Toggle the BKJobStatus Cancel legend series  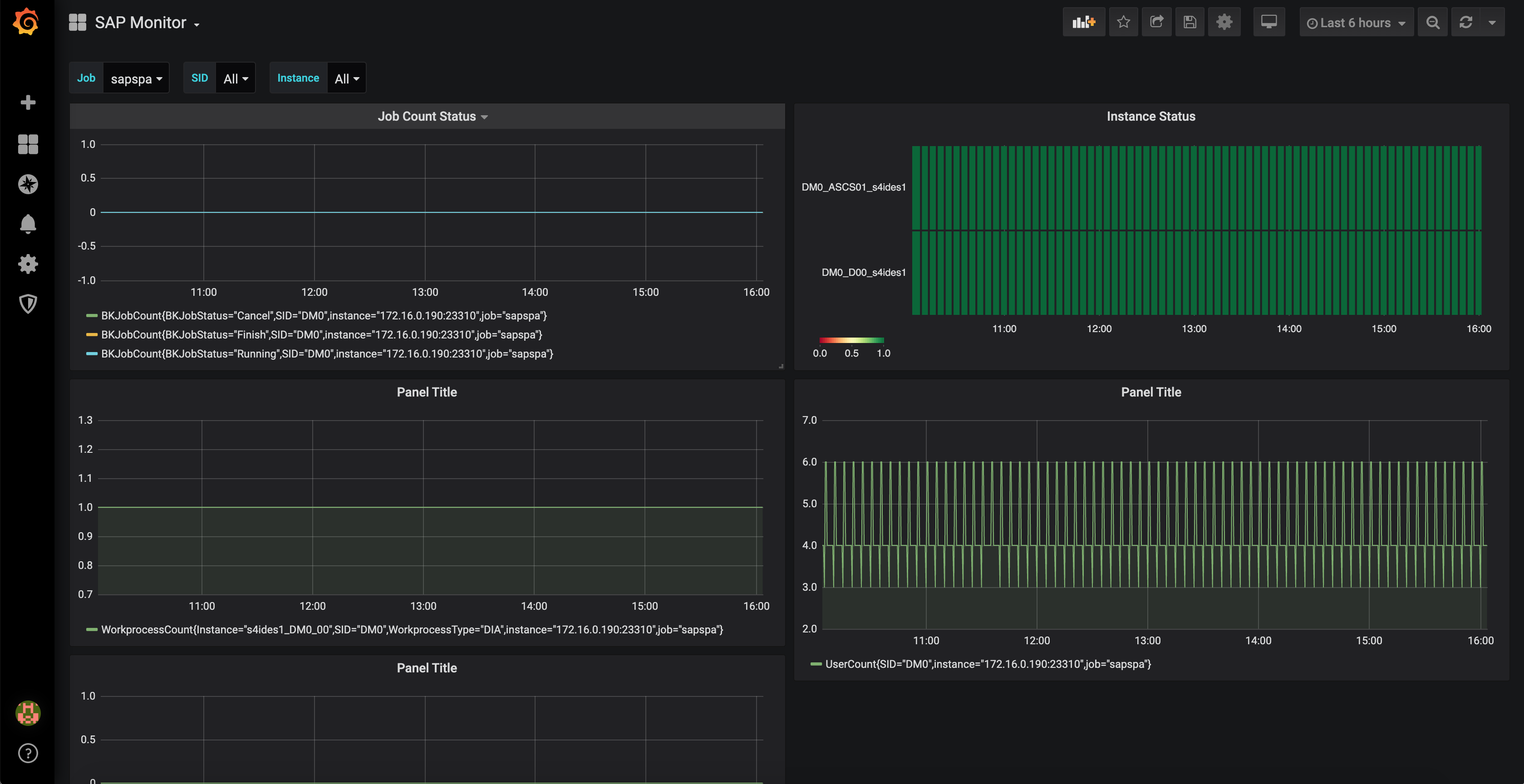click(323, 316)
